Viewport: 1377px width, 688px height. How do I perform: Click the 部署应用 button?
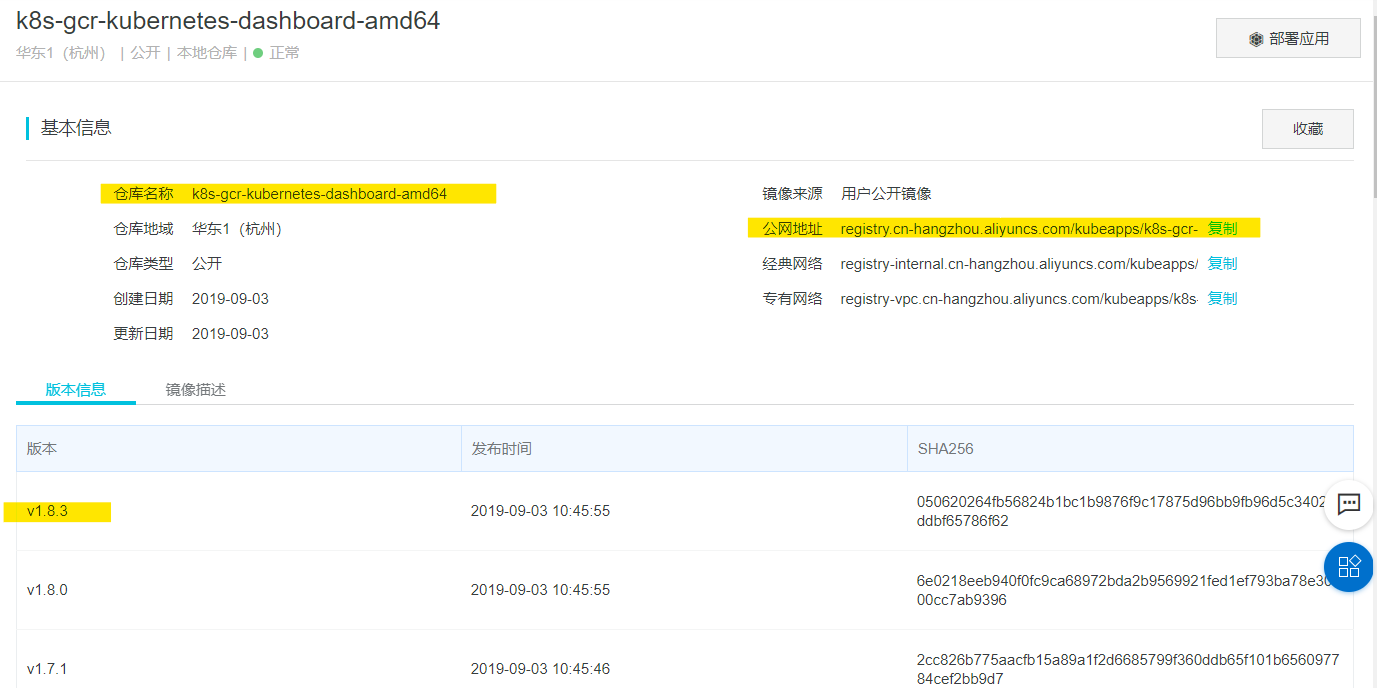click(1288, 38)
